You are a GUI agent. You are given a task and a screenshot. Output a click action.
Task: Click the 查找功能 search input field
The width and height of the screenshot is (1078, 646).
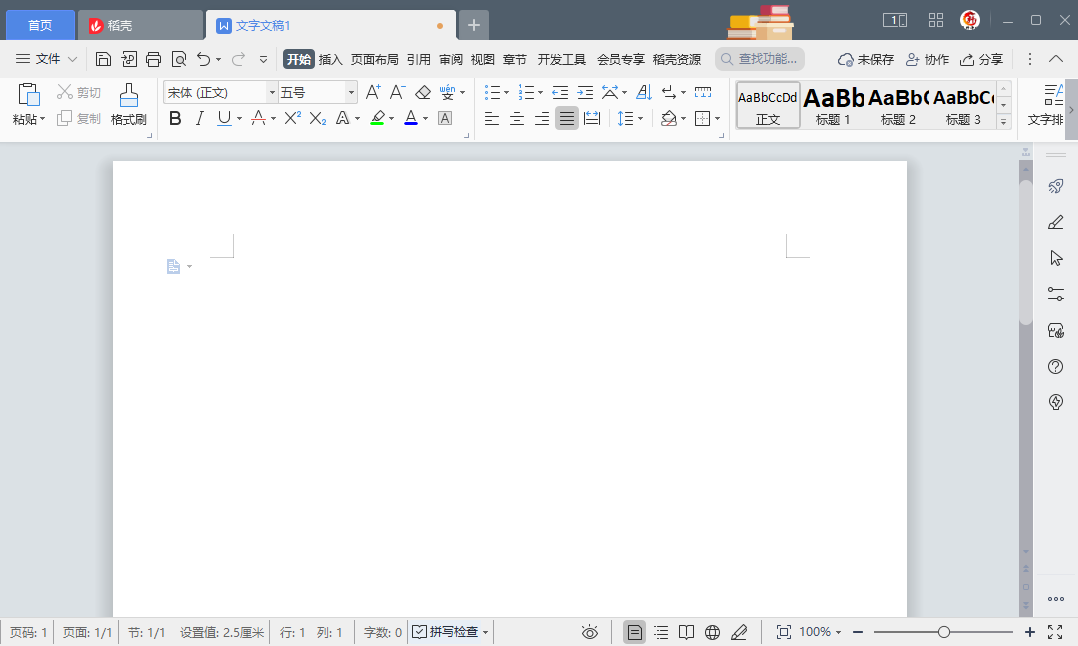pos(768,59)
